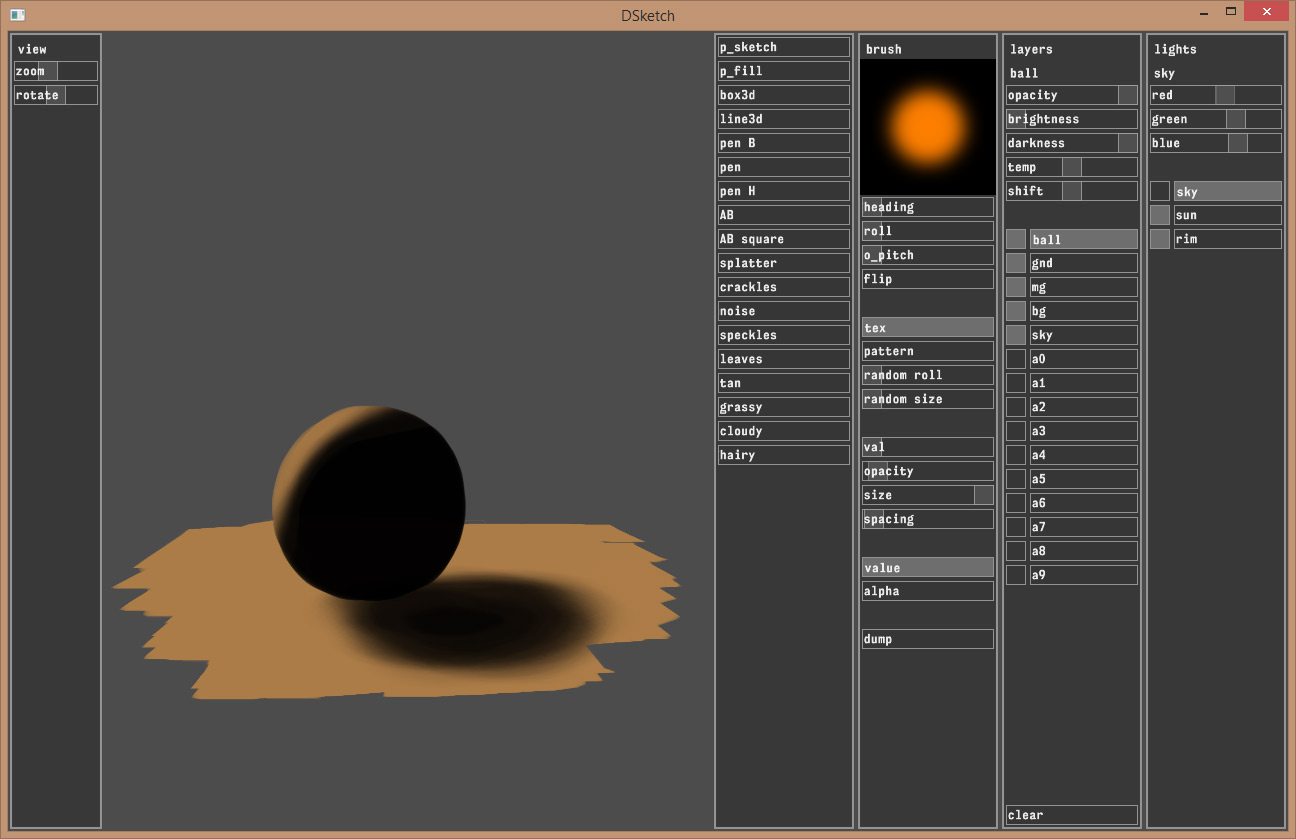Click the layer opacity slider
Viewport: 1296px width, 839px height.
tap(1071, 95)
